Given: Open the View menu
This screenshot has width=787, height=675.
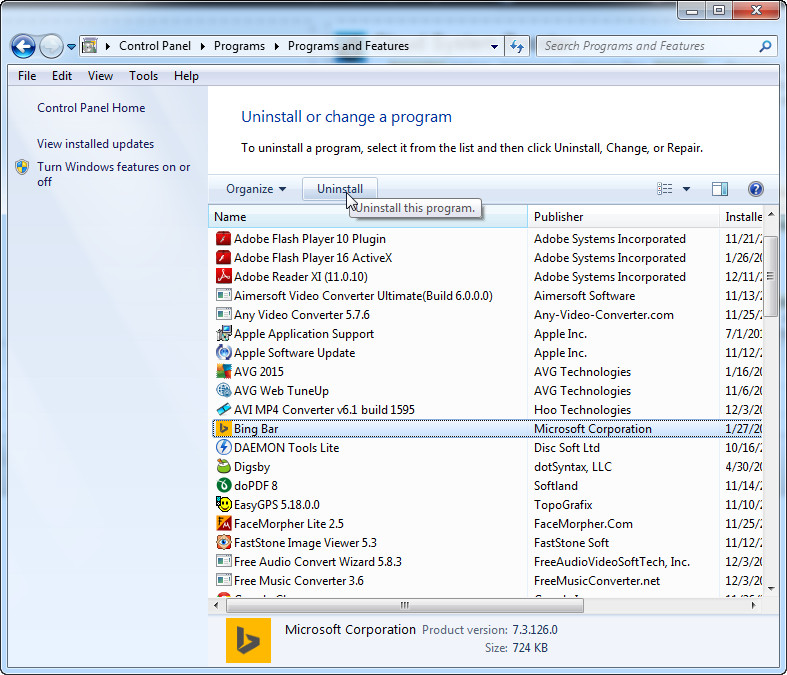Looking at the screenshot, I should click(x=100, y=76).
